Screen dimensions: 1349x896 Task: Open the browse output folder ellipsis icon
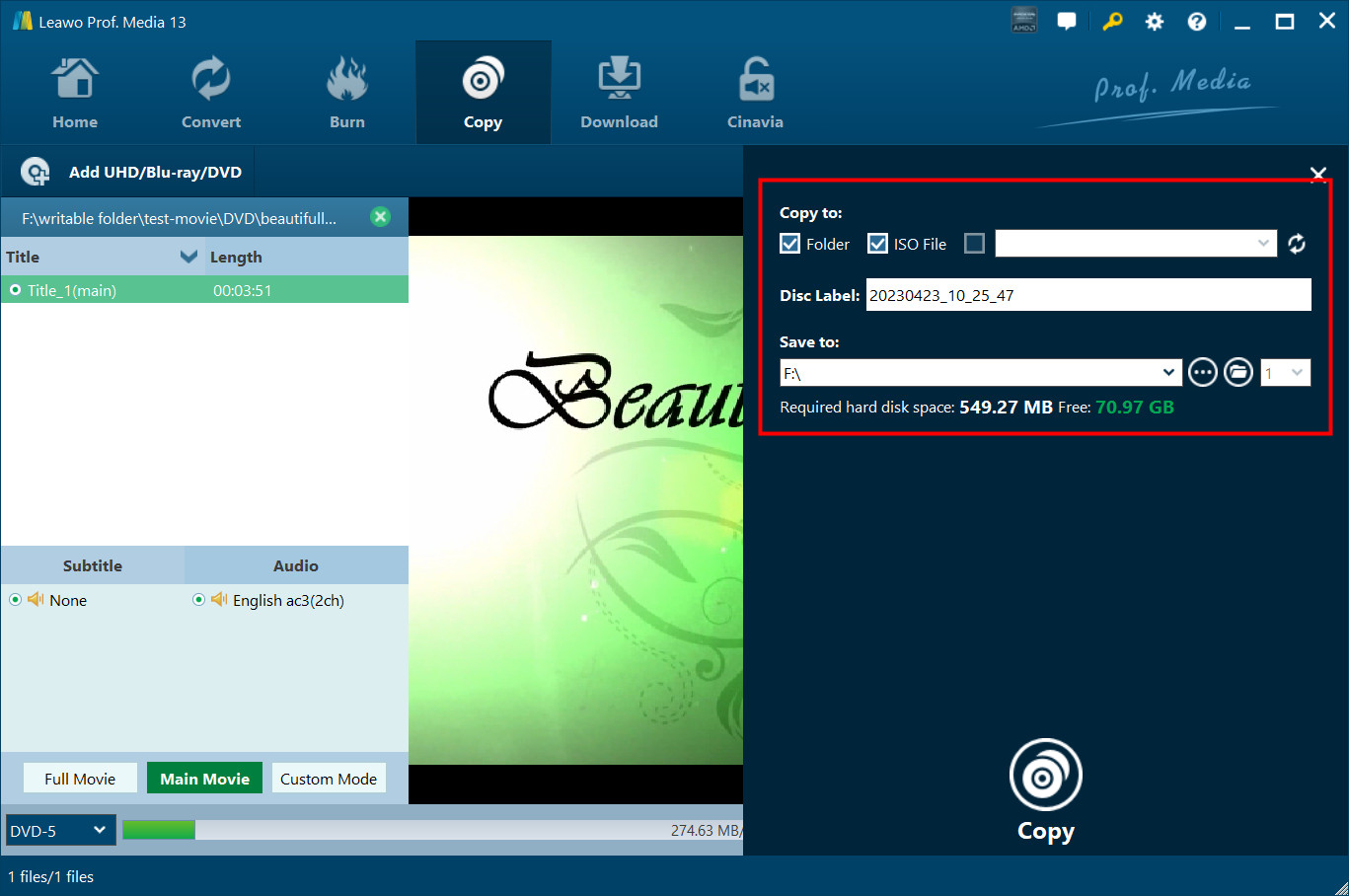pos(1202,372)
